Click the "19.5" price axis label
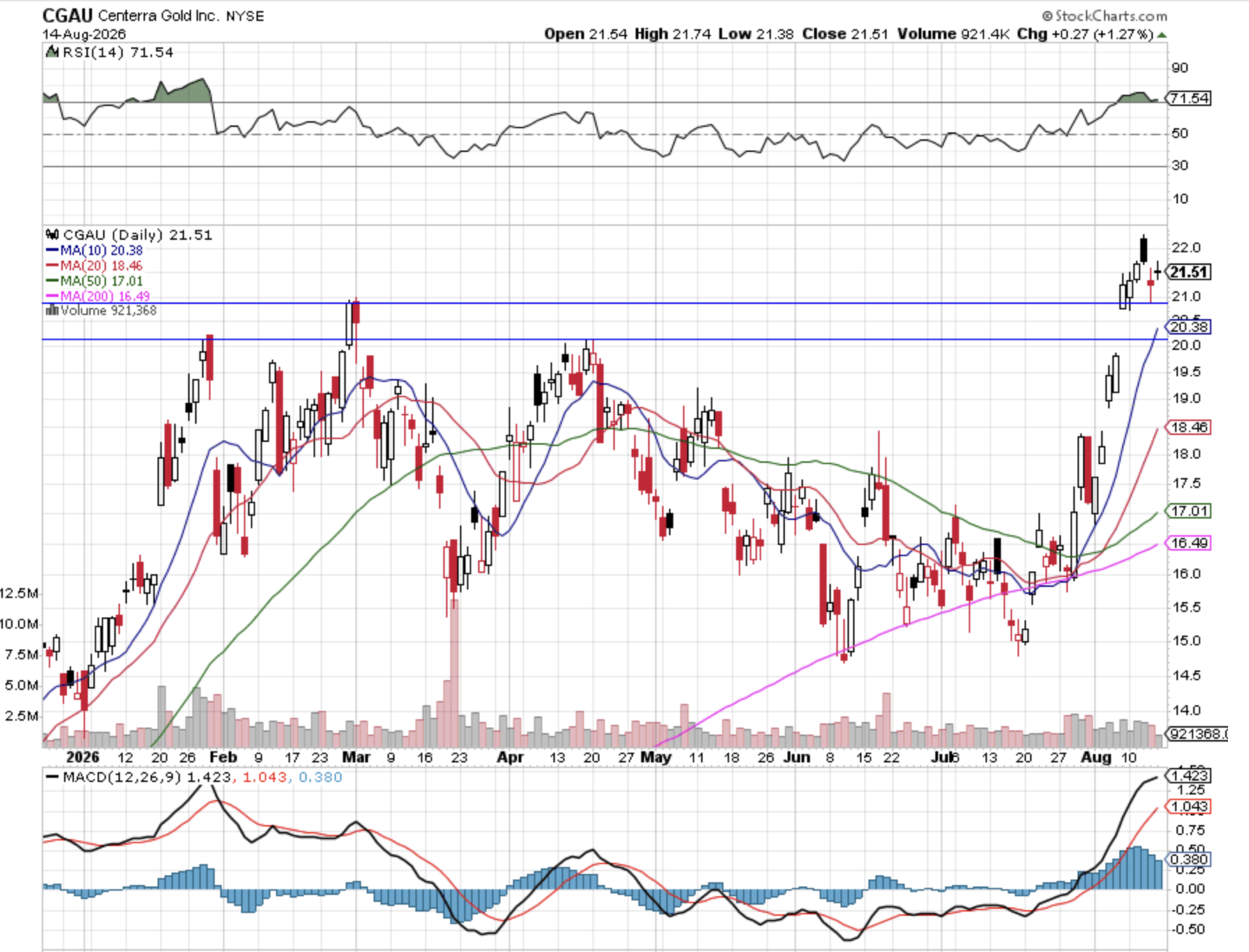 click(x=1186, y=371)
